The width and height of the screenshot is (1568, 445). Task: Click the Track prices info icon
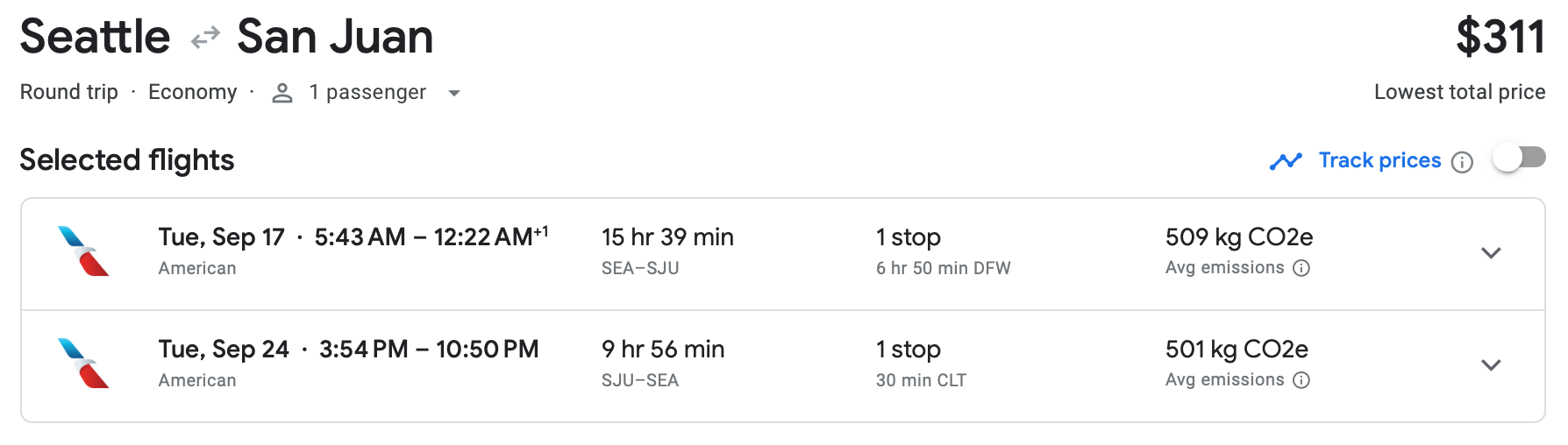1462,162
